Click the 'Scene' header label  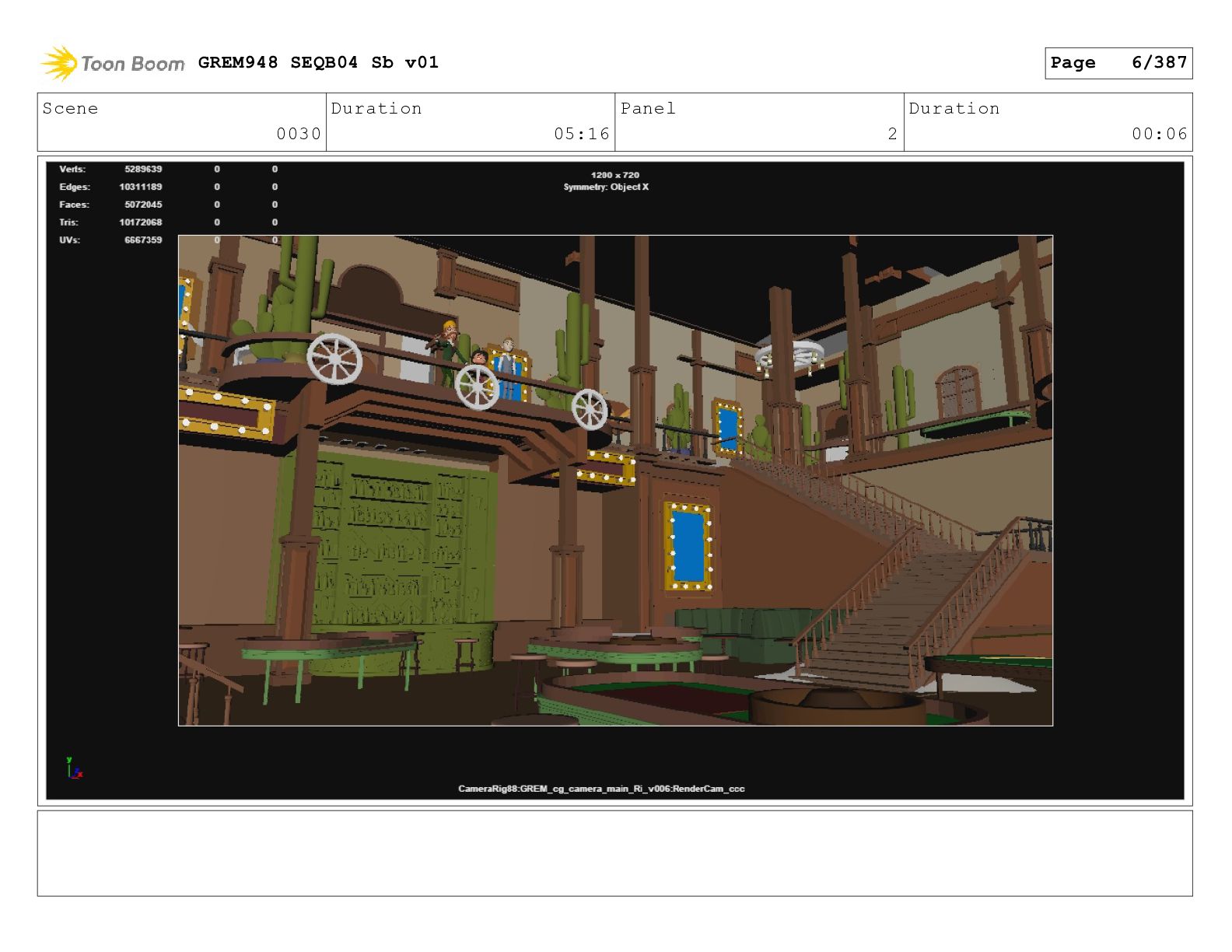70,108
